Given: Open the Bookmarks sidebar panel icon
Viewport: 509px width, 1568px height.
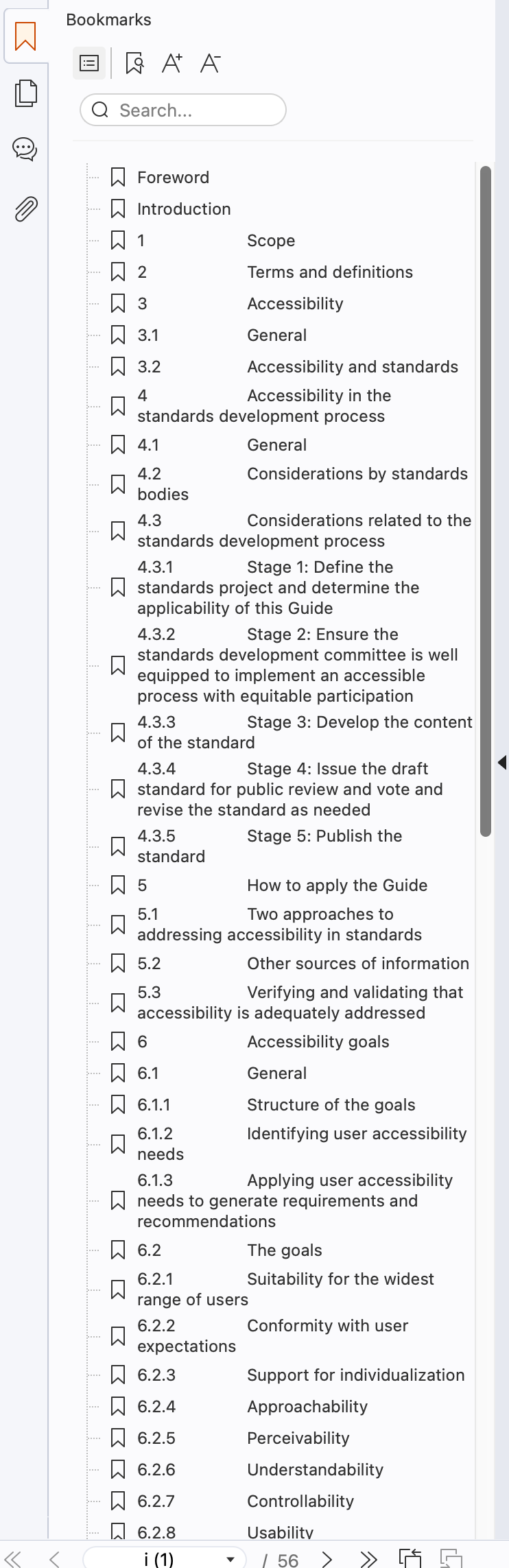Looking at the screenshot, I should tap(25, 37).
